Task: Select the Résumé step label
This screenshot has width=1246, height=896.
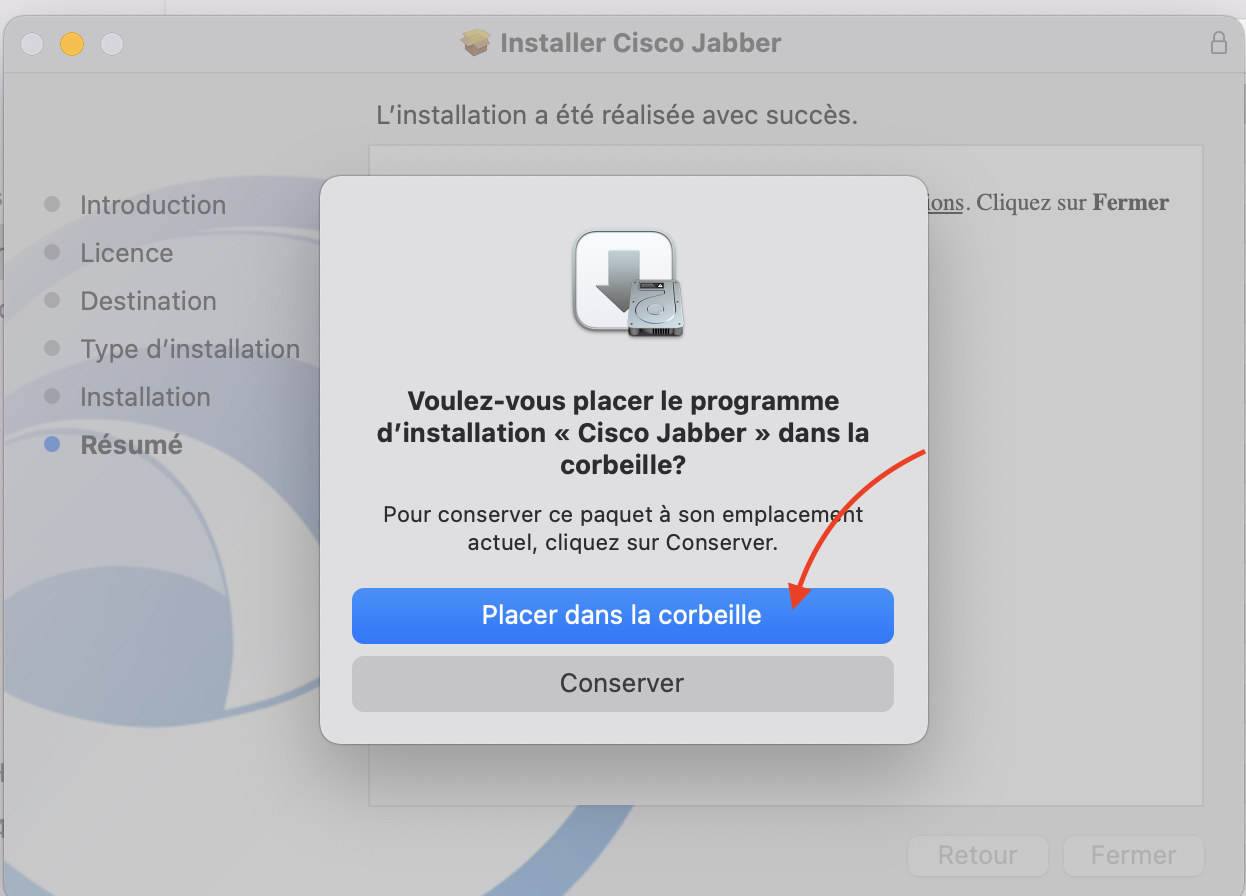Action: pyautogui.click(x=131, y=445)
